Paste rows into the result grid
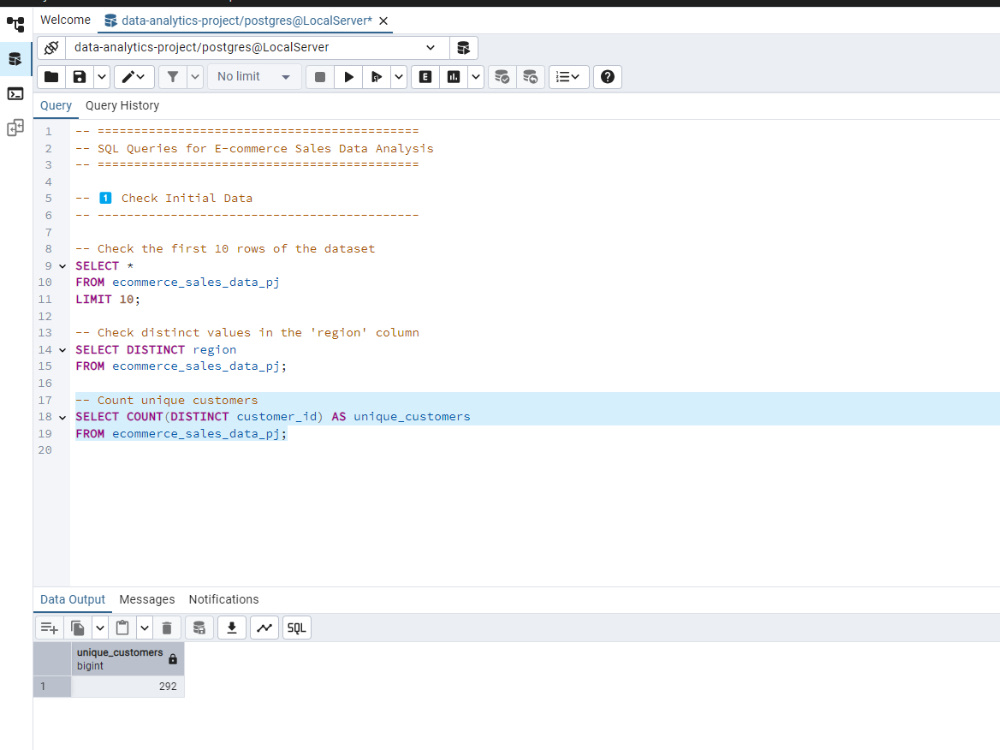This screenshot has width=1000, height=750. click(x=122, y=628)
